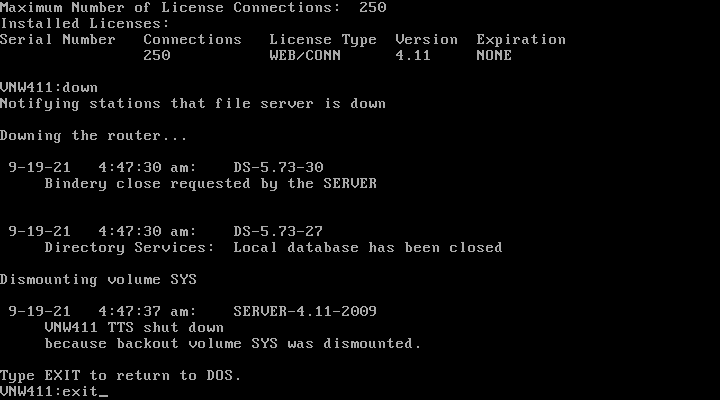Select the 'License Type' column header
Viewport: 720px width, 400px height.
tap(323, 40)
